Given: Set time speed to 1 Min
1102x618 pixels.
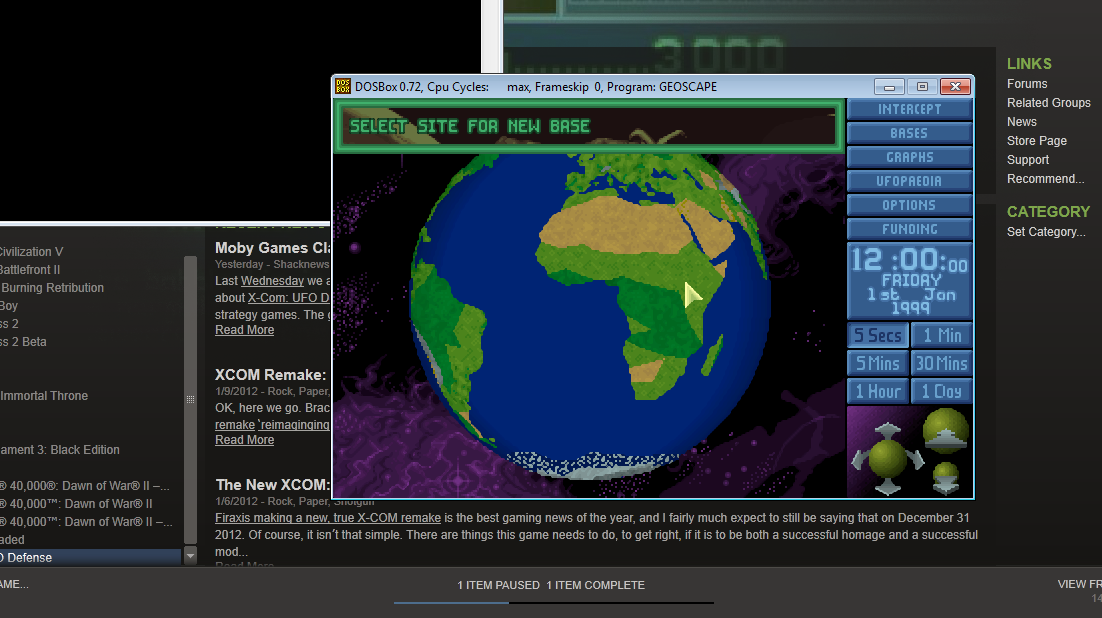Looking at the screenshot, I should tap(942, 335).
